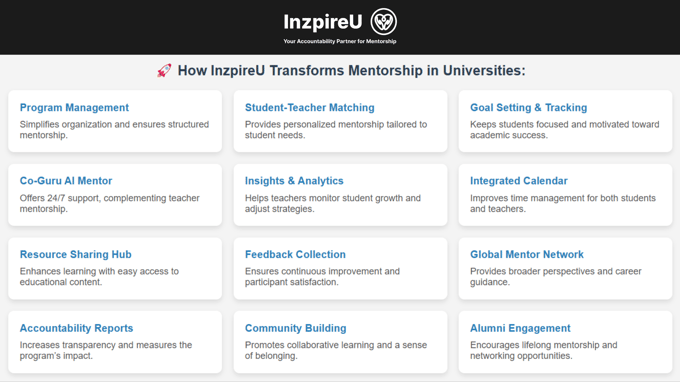680x382 pixels.
Task: Click the rocket emoji icon in heading
Action: [164, 70]
